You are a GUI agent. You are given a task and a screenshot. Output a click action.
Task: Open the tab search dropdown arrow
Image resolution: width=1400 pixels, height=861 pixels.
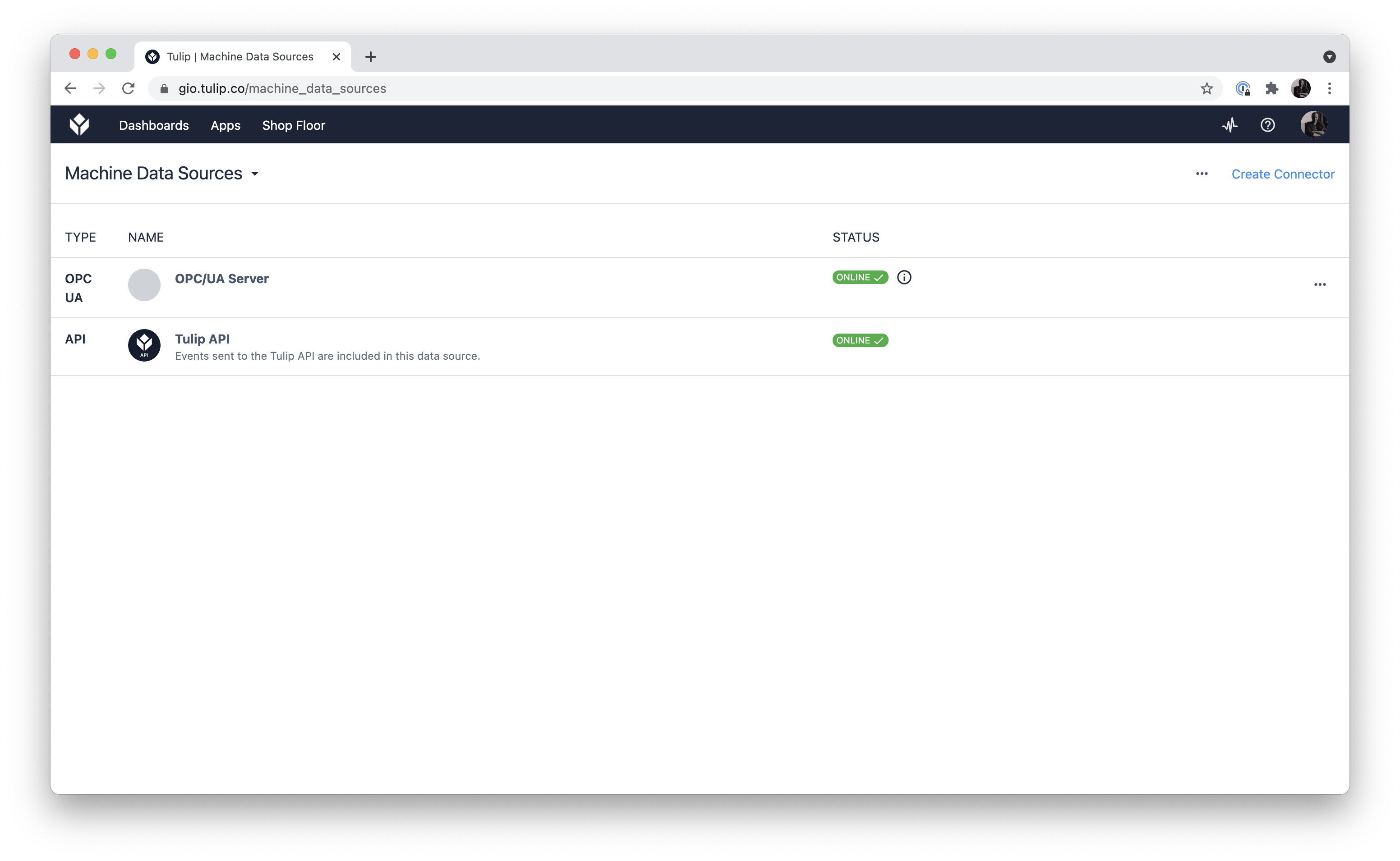coord(1329,56)
